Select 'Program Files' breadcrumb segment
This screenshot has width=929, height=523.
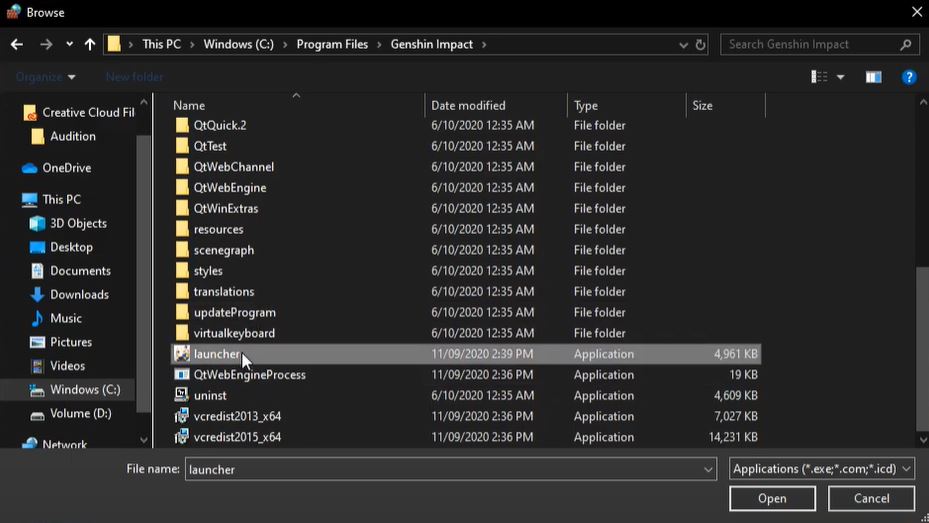[x=332, y=44]
